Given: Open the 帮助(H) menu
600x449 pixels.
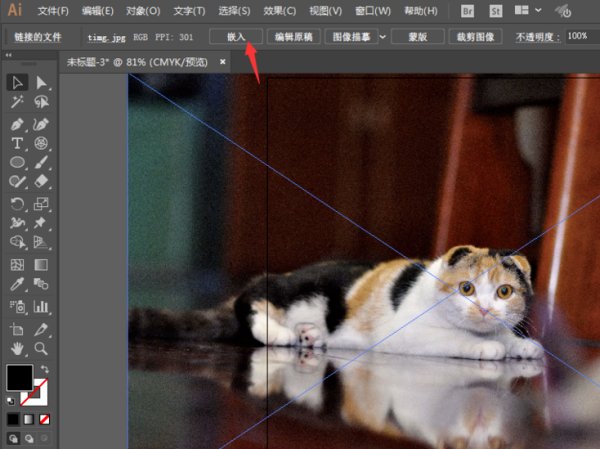Looking at the screenshot, I should [421, 11].
